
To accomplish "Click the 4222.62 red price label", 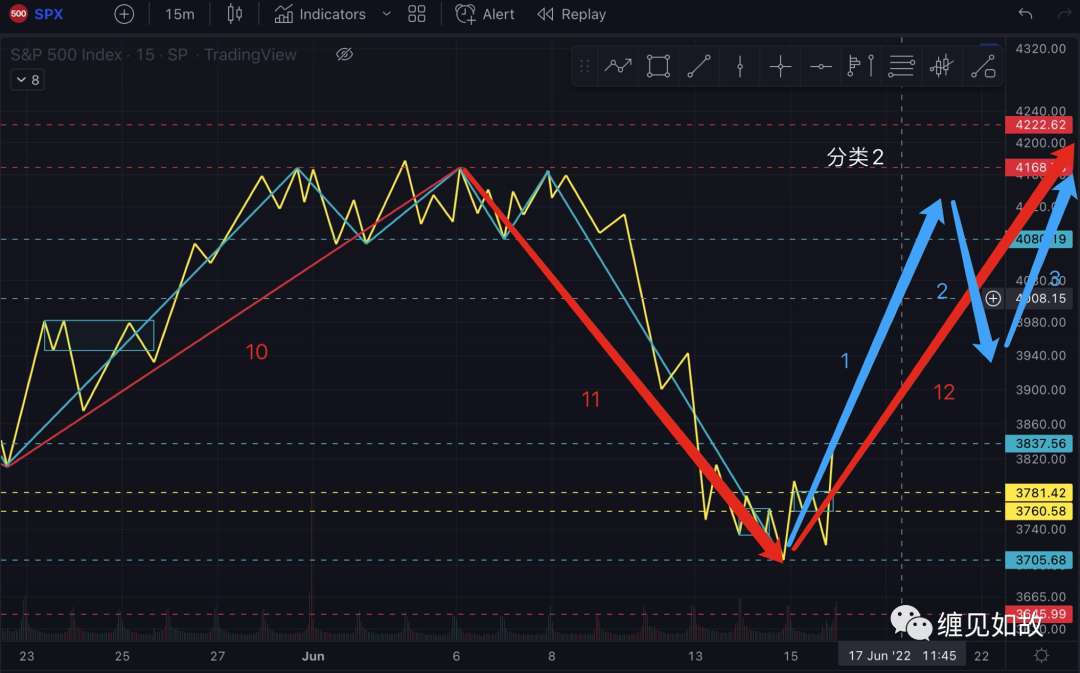I will pos(1039,125).
